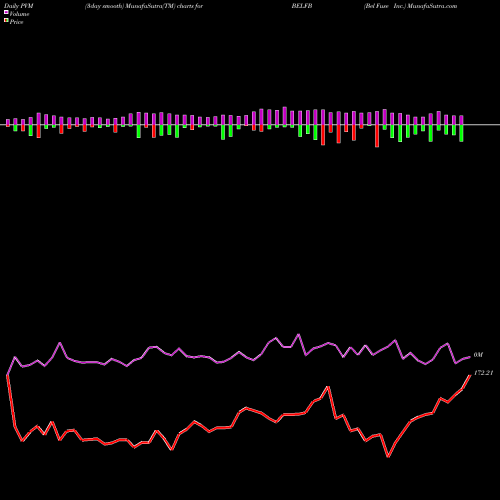Image resolution: width=500 pixels, height=500 pixels.
Task: Click the Volume legend color swatch
Action: click(6, 12)
